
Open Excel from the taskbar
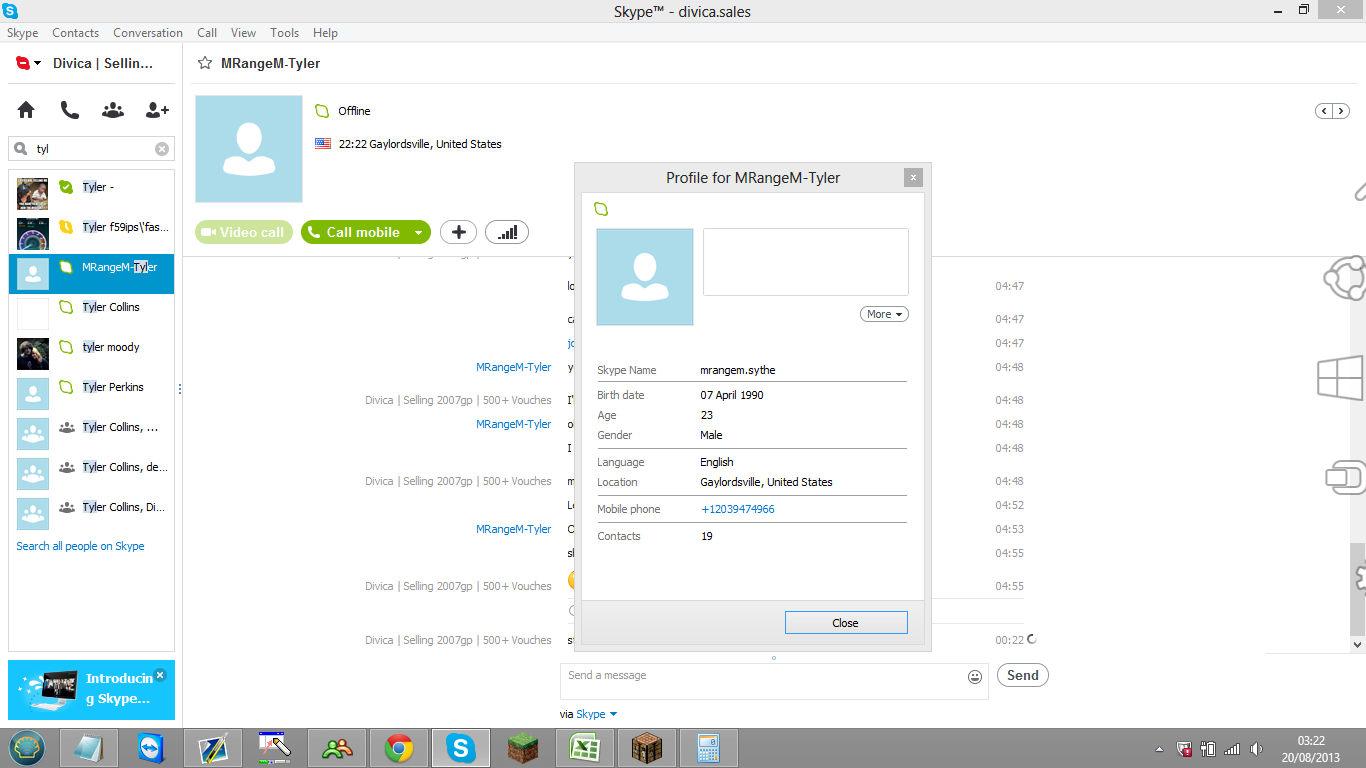585,748
